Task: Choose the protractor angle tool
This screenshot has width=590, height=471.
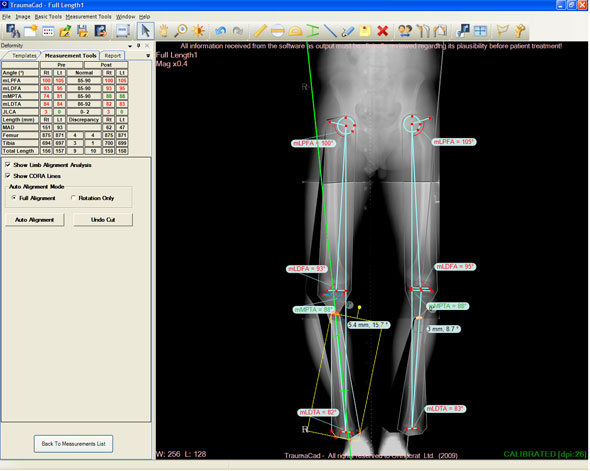Action: pos(295,31)
